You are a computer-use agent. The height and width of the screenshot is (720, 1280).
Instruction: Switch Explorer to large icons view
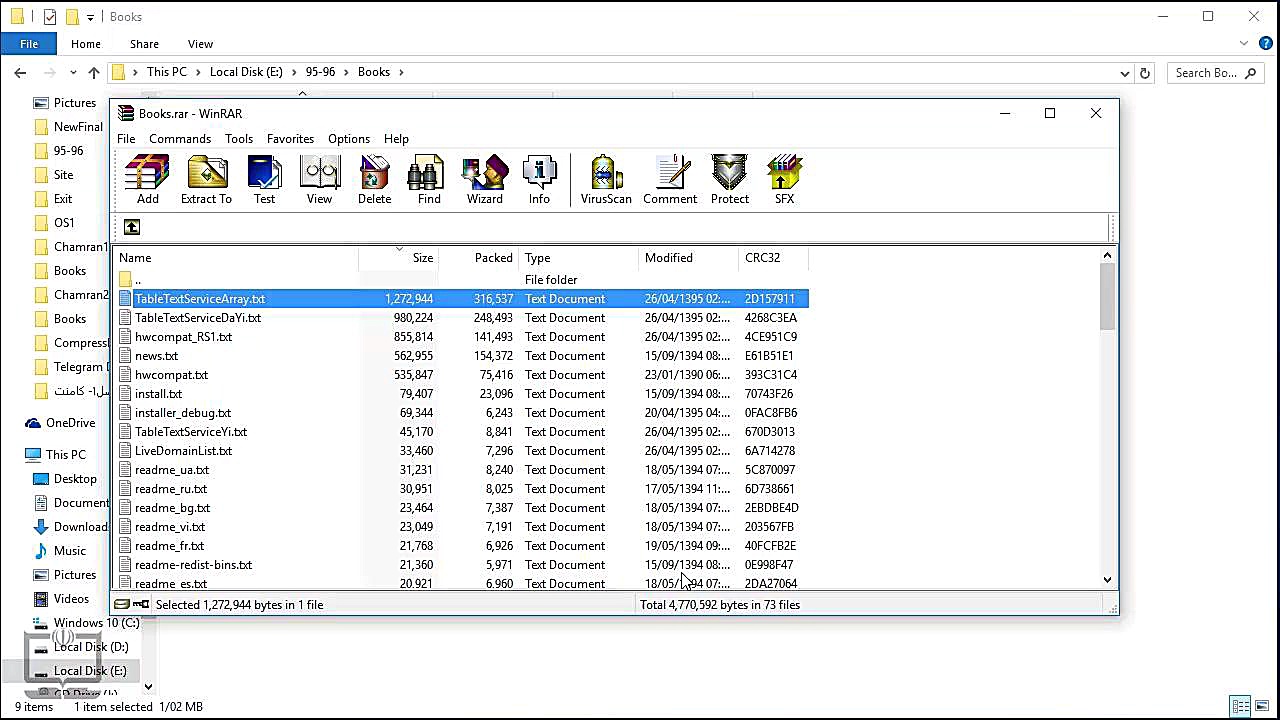pos(1262,707)
